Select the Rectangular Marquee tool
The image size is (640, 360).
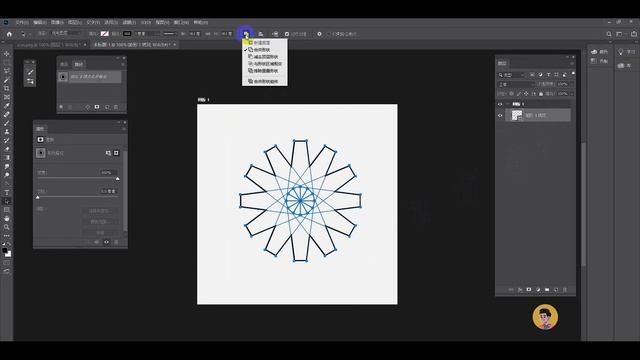pyautogui.click(x=7, y=62)
